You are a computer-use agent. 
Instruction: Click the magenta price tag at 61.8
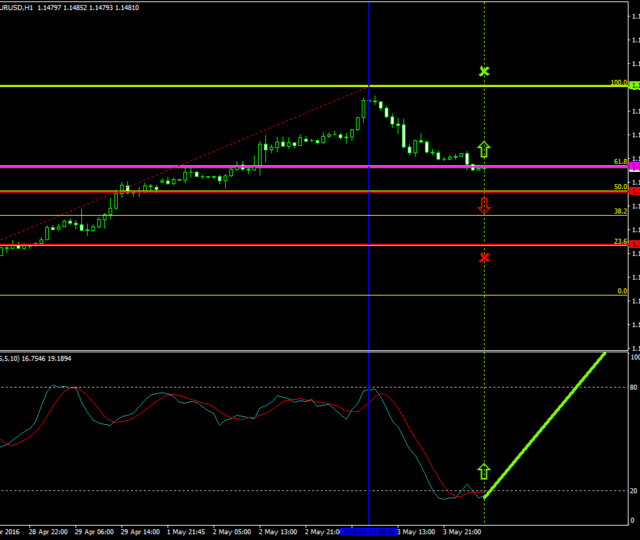click(634, 166)
